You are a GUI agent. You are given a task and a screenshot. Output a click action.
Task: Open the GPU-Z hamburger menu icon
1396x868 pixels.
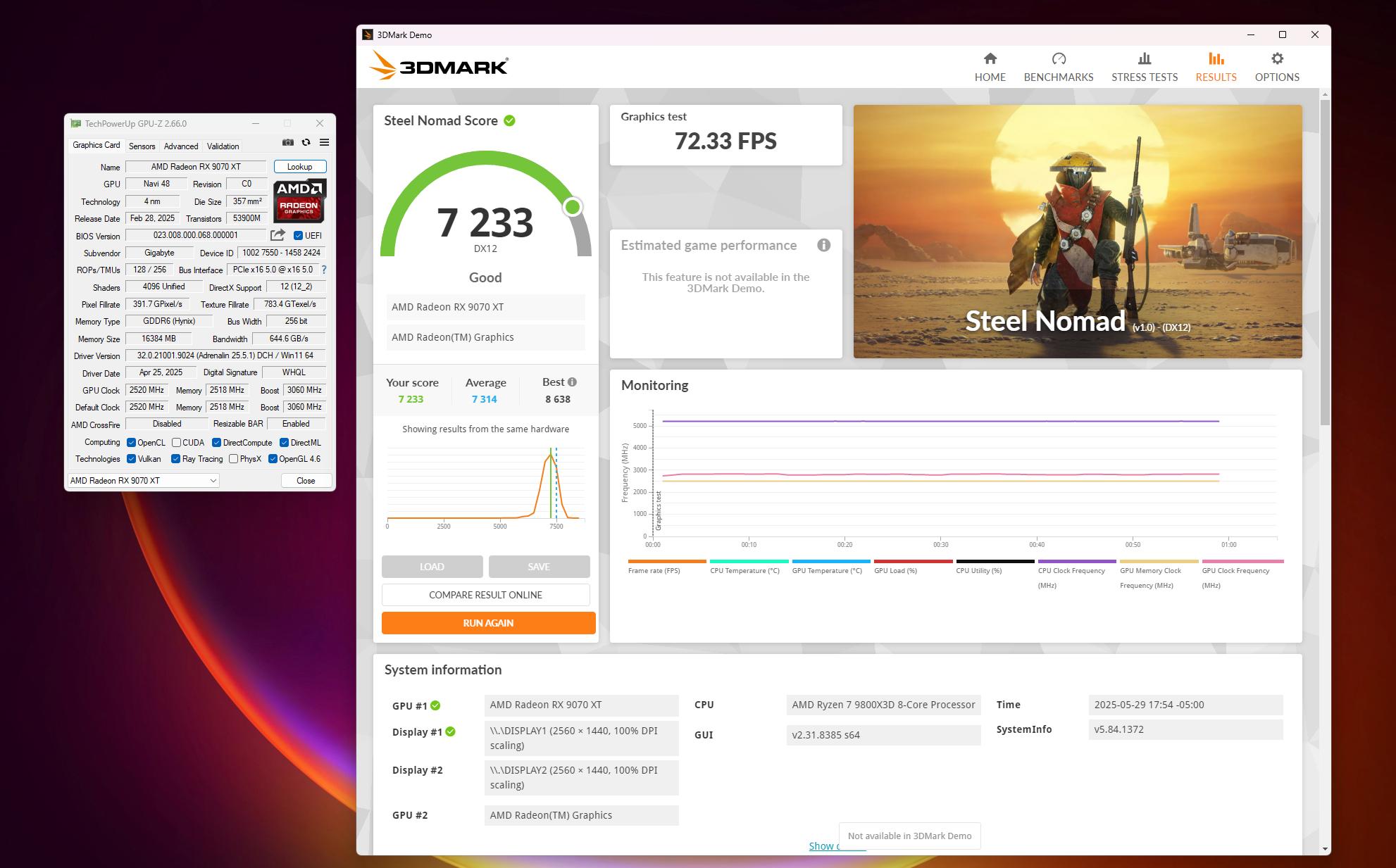coord(324,142)
